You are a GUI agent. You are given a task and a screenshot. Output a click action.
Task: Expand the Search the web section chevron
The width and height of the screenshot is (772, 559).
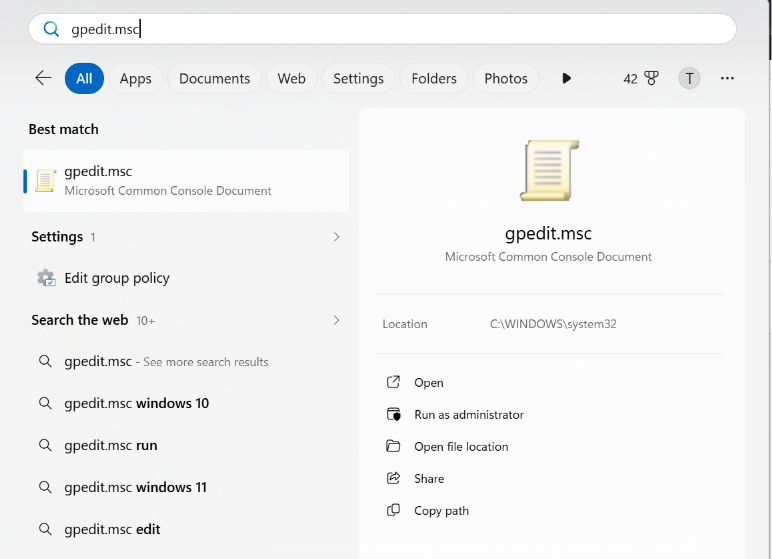click(336, 320)
